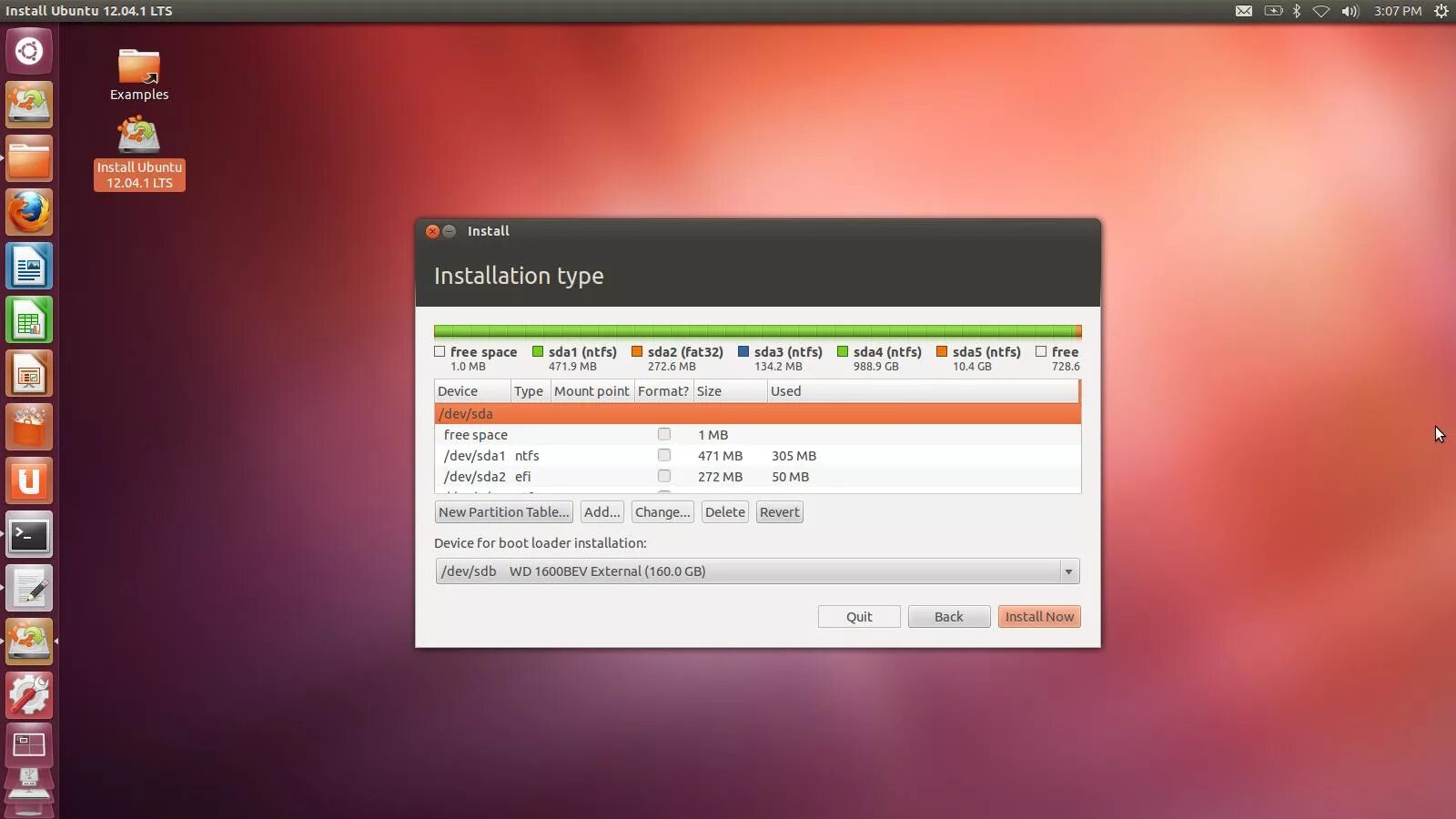This screenshot has width=1456, height=819.
Task: Open the Files home folder launcher
Action: click(29, 158)
